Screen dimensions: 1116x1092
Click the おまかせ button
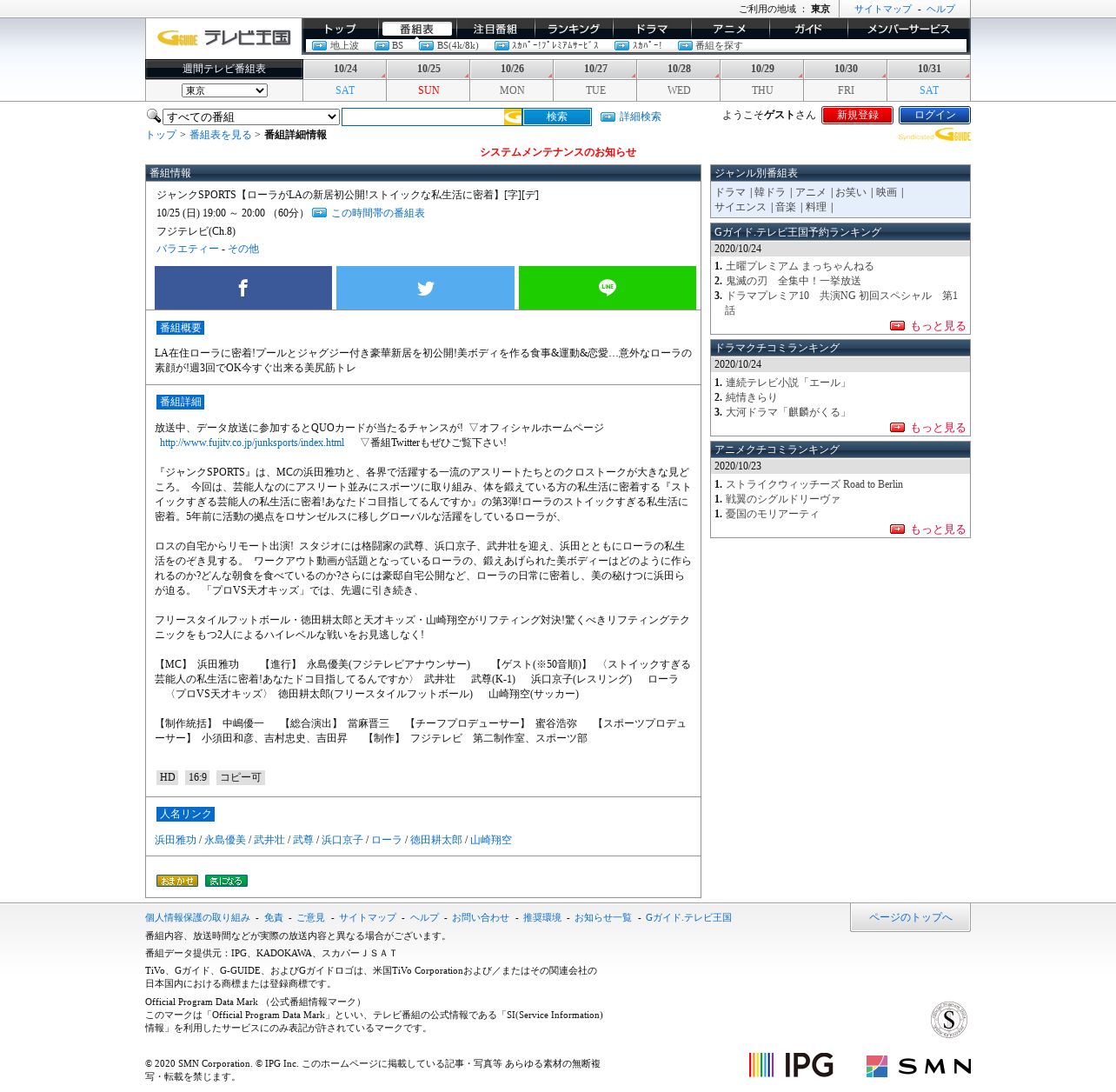[177, 881]
